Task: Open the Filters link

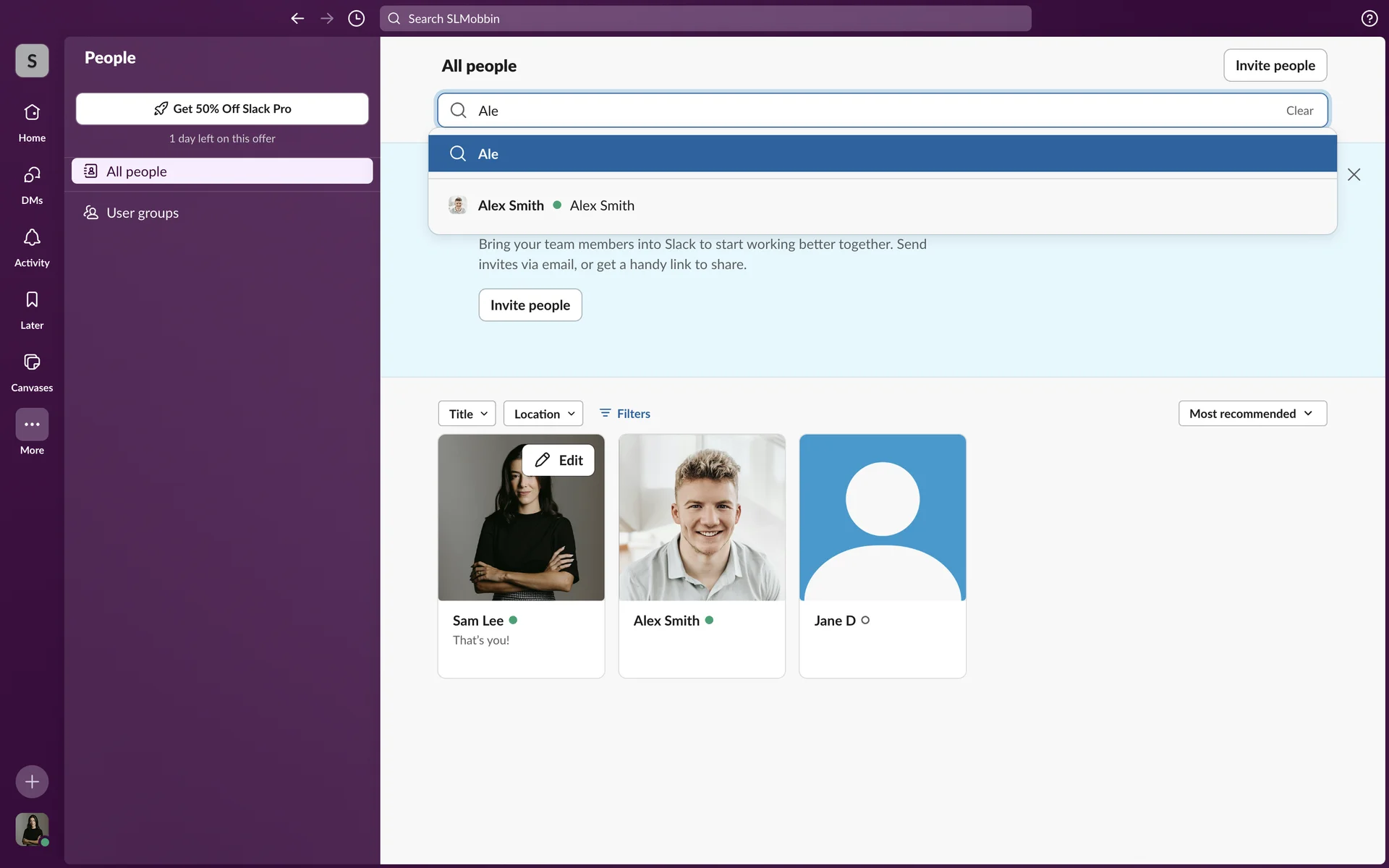Action: coord(625,414)
